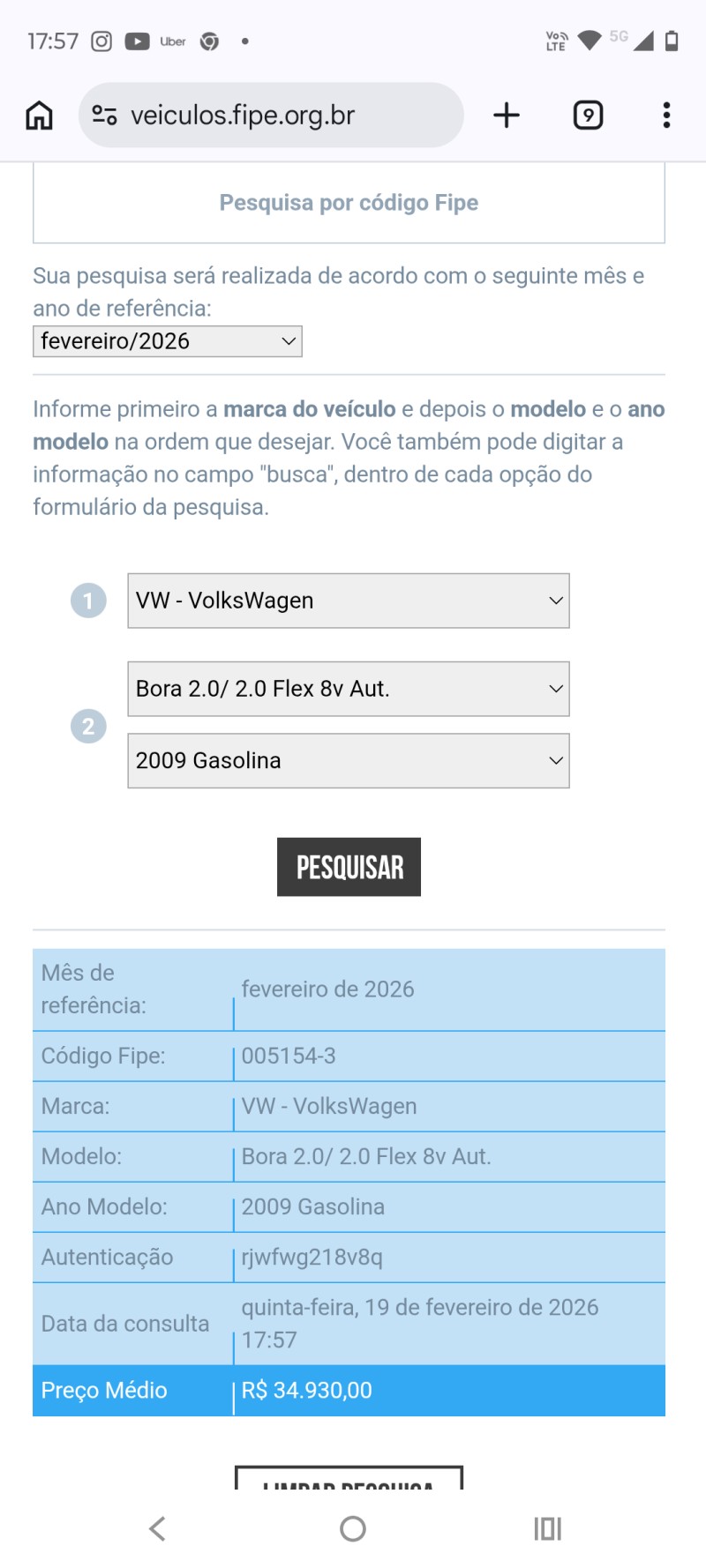Tap the Android recents navigation button
The image size is (706, 1568).
pos(546,1528)
